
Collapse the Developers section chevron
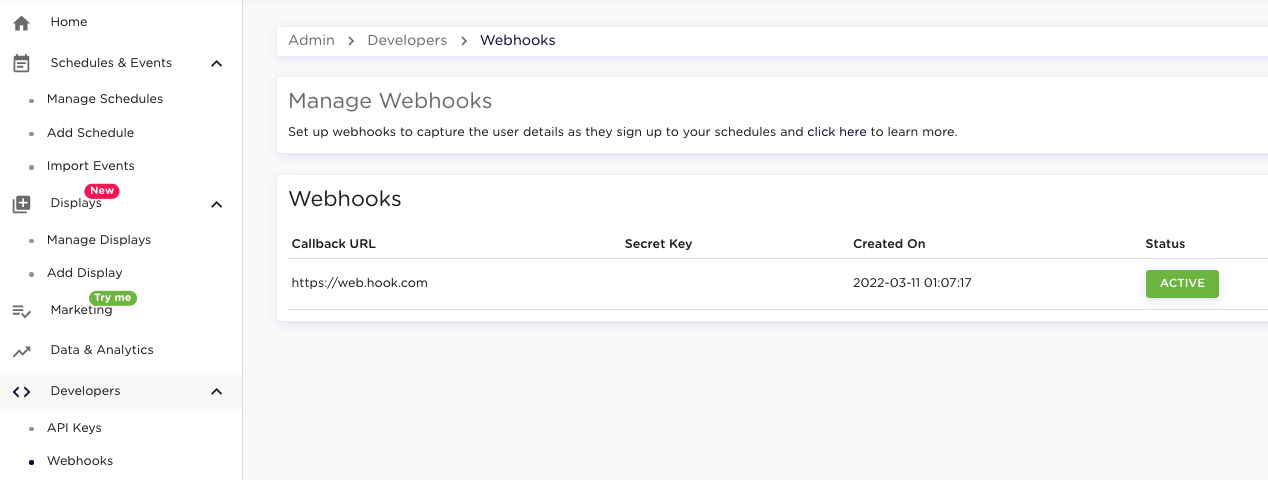(216, 392)
